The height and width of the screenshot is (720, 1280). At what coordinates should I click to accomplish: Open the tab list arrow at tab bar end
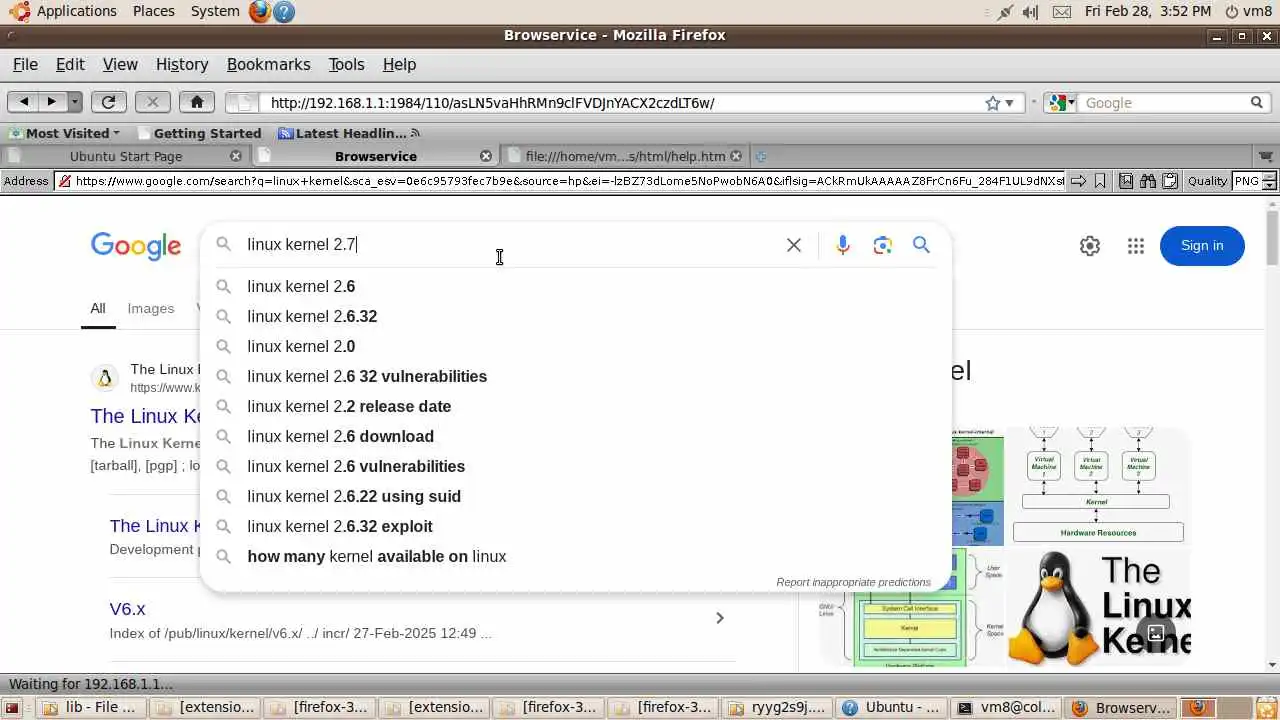pos(1266,156)
